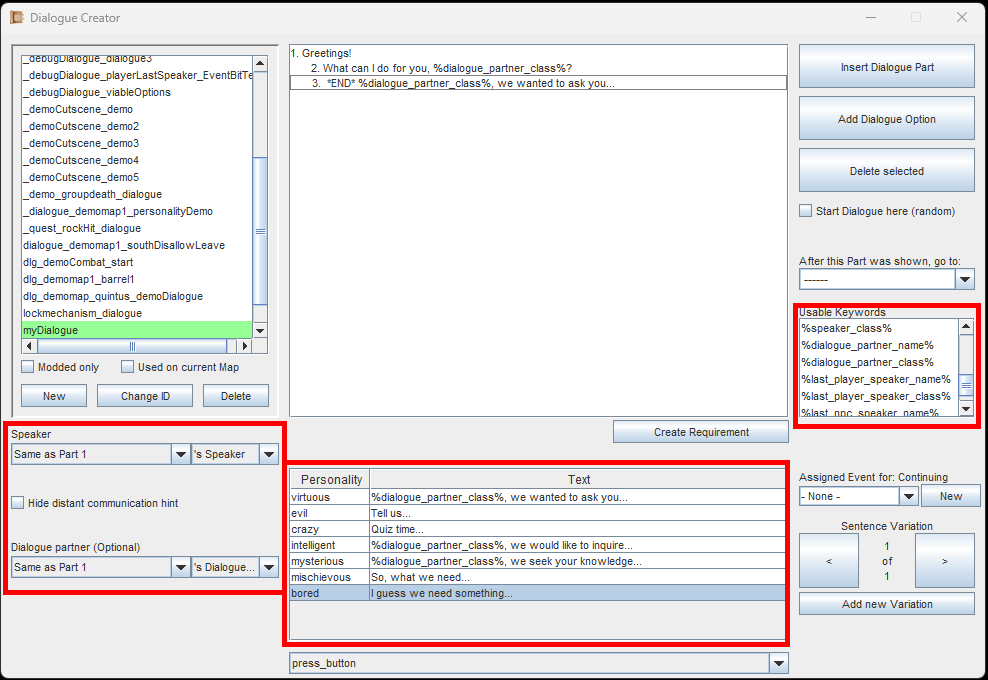Screen dimensions: 988x680
Task: Select myDialogue in the dialogue list
Action: click(x=136, y=330)
